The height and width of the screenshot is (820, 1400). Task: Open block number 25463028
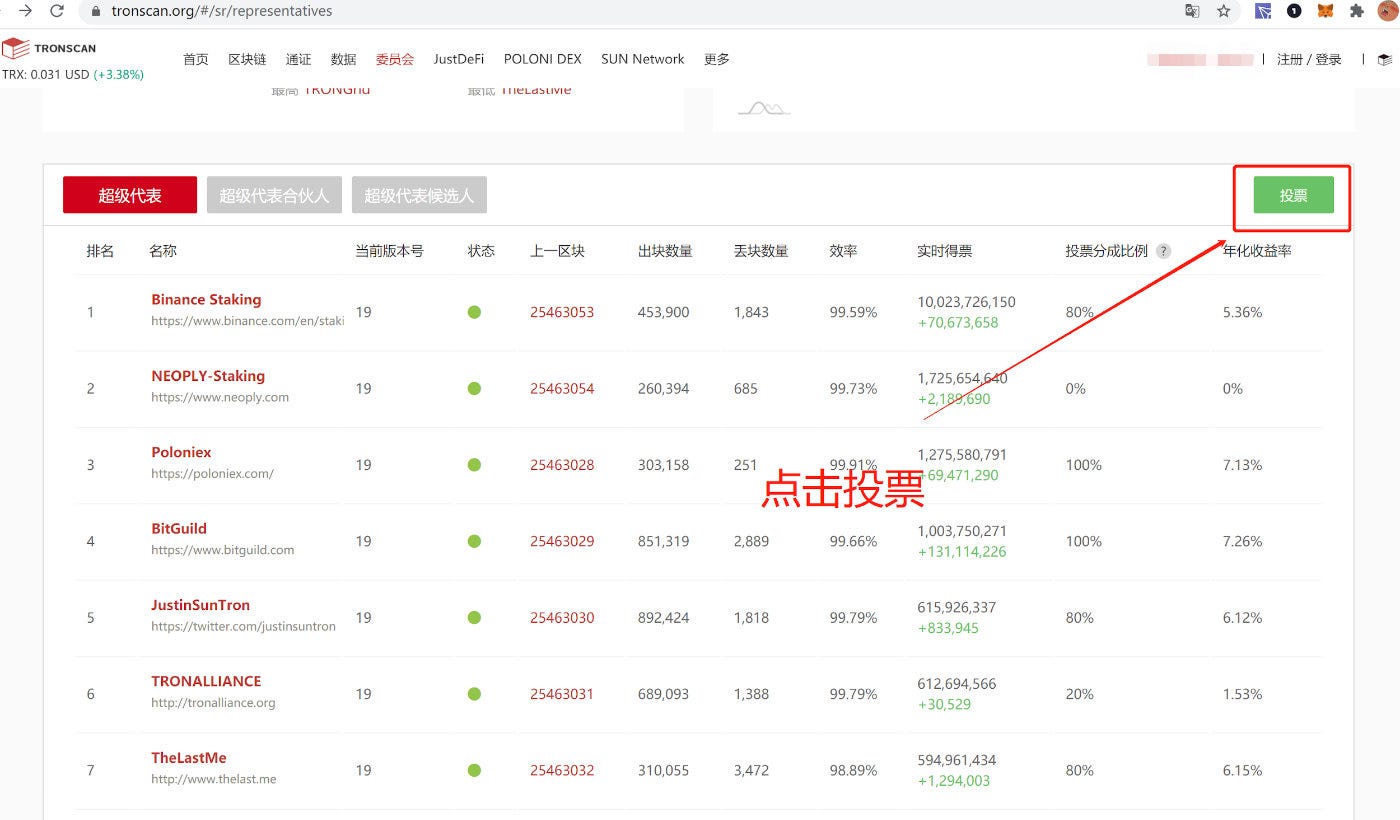[x=562, y=465]
